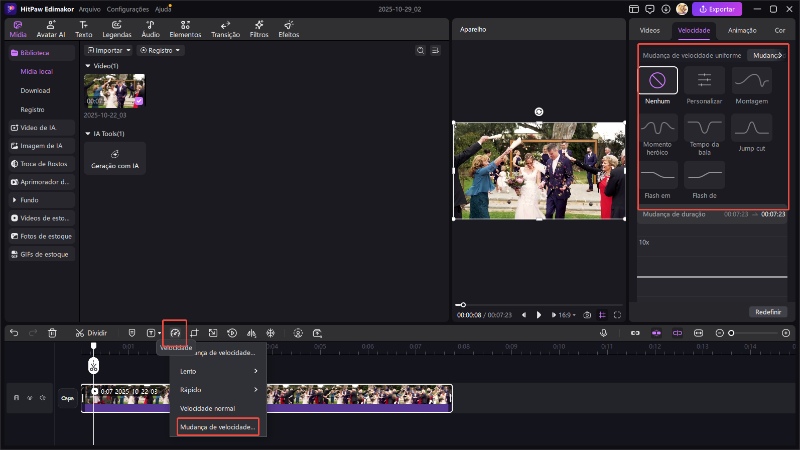Toggle track visibility eye icon
The height and width of the screenshot is (450, 800).
pyautogui.click(x=30, y=398)
